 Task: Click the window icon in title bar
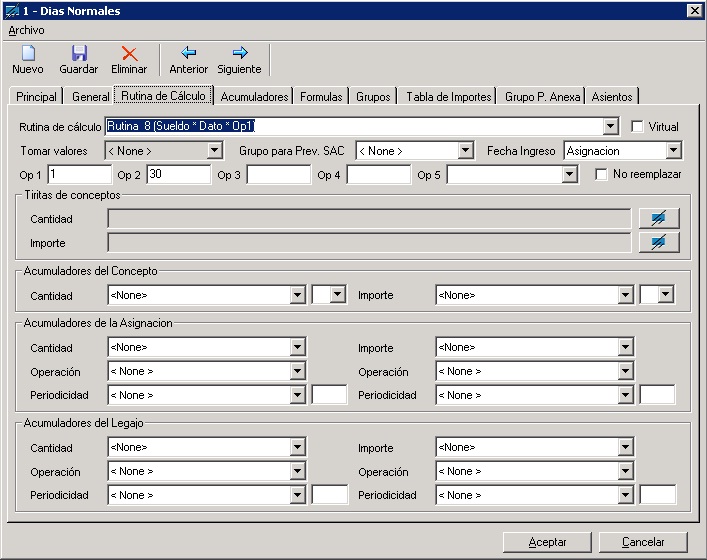[11, 10]
